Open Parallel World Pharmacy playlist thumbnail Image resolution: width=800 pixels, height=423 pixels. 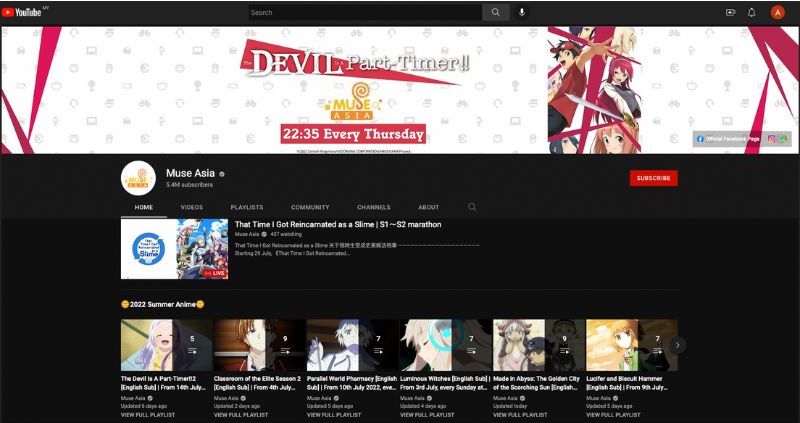pos(352,345)
